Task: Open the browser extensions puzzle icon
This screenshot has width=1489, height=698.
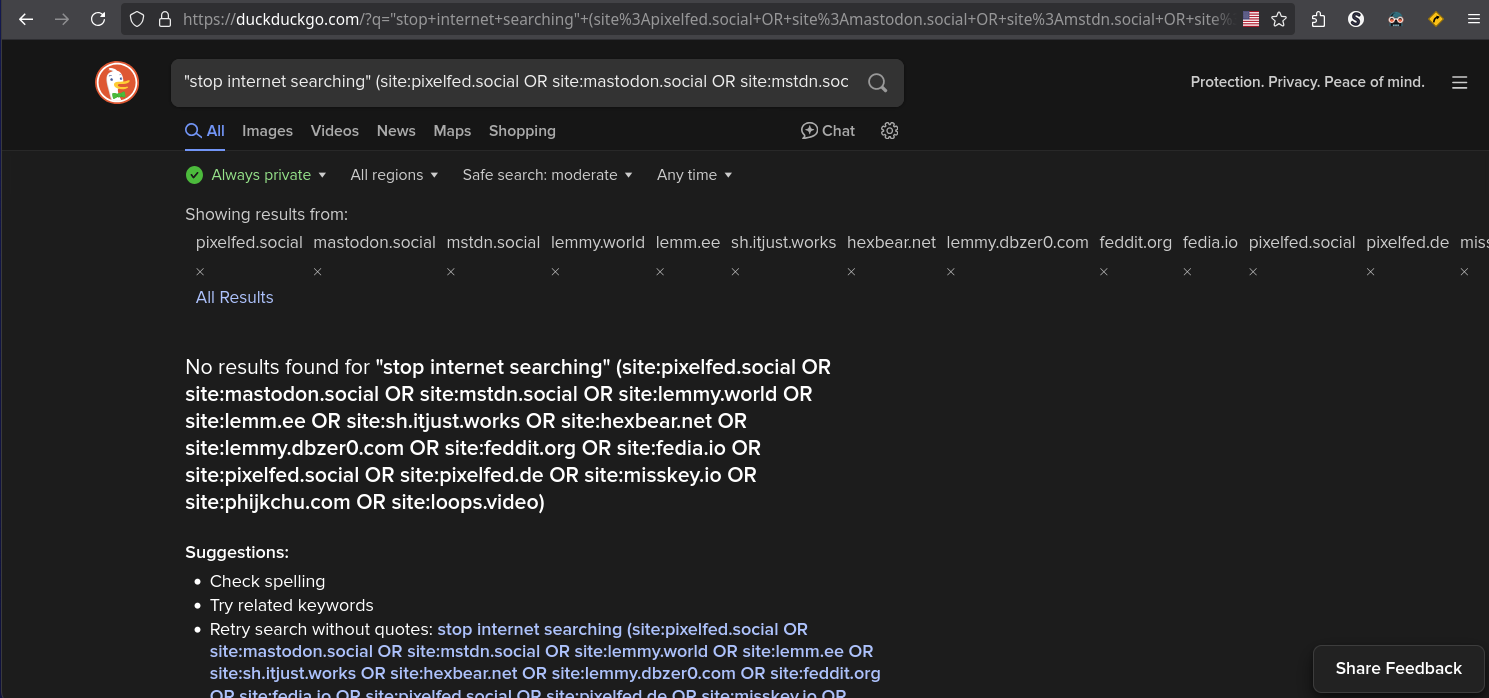Action: [1318, 19]
